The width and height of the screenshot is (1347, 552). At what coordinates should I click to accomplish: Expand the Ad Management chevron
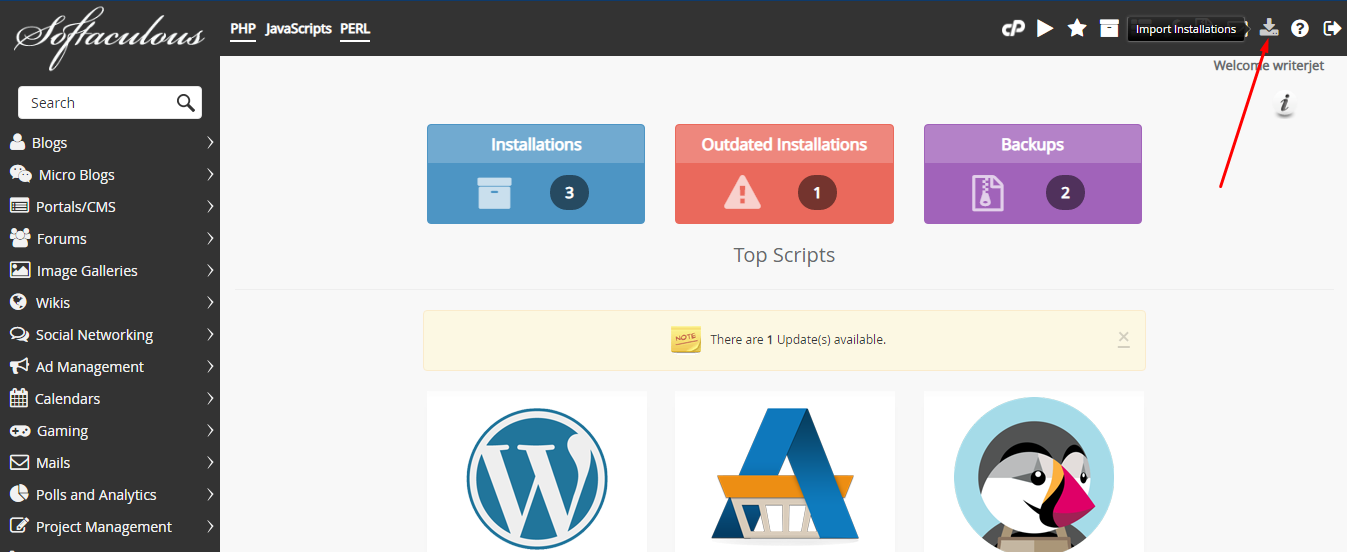[x=210, y=366]
